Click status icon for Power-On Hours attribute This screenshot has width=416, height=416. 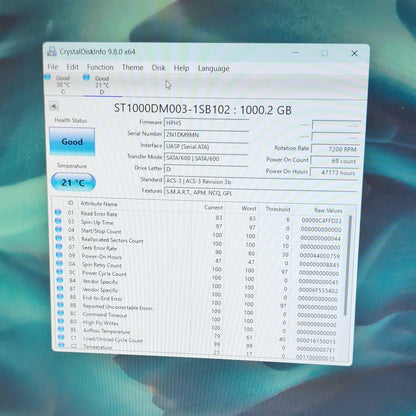click(x=59, y=255)
